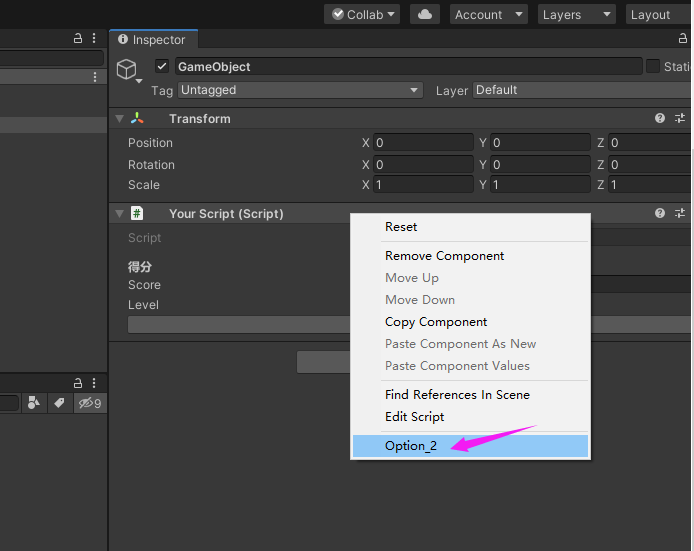The image size is (694, 551).
Task: Select Option_2 menu entry
Action: (470, 446)
